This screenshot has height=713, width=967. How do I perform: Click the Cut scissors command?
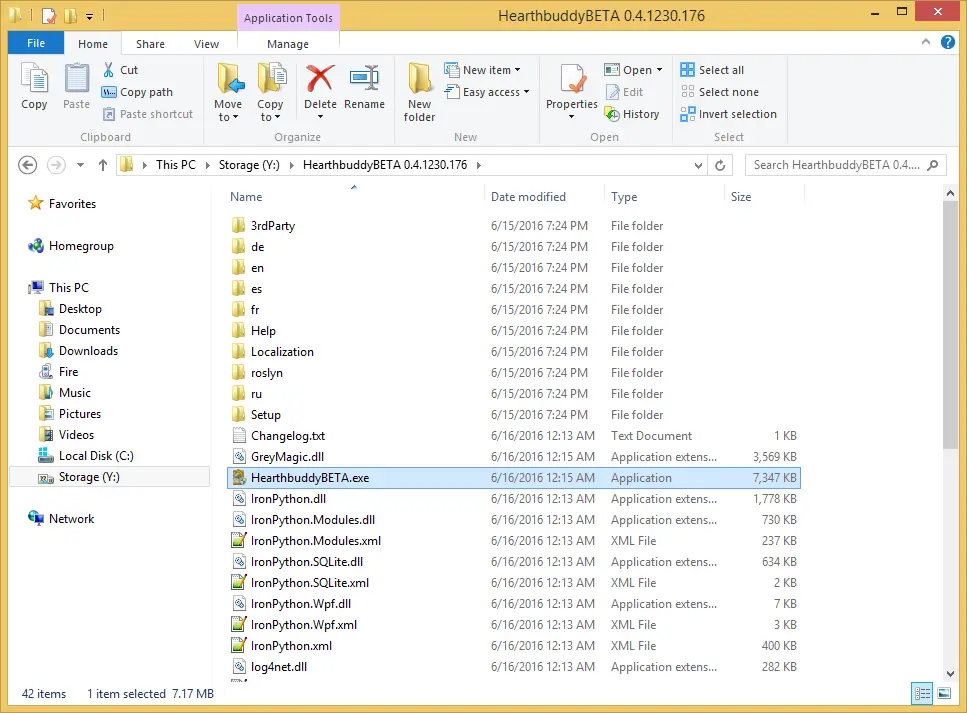[120, 70]
